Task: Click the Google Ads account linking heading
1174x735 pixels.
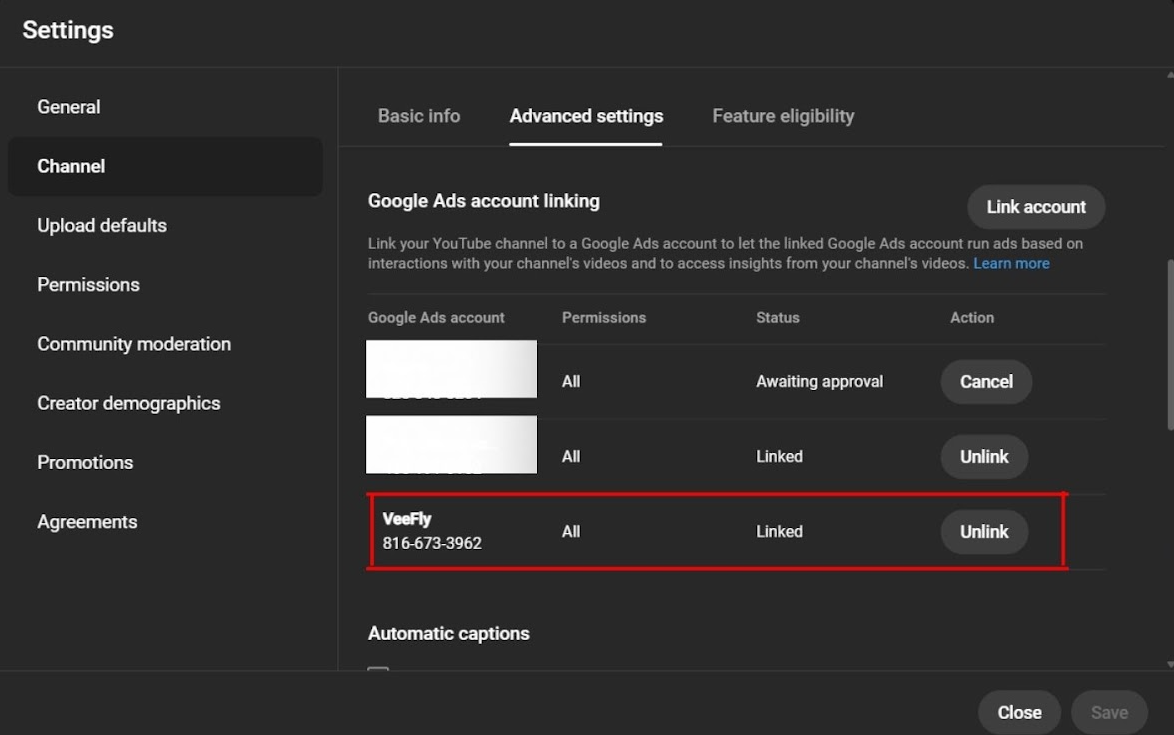Action: [484, 201]
